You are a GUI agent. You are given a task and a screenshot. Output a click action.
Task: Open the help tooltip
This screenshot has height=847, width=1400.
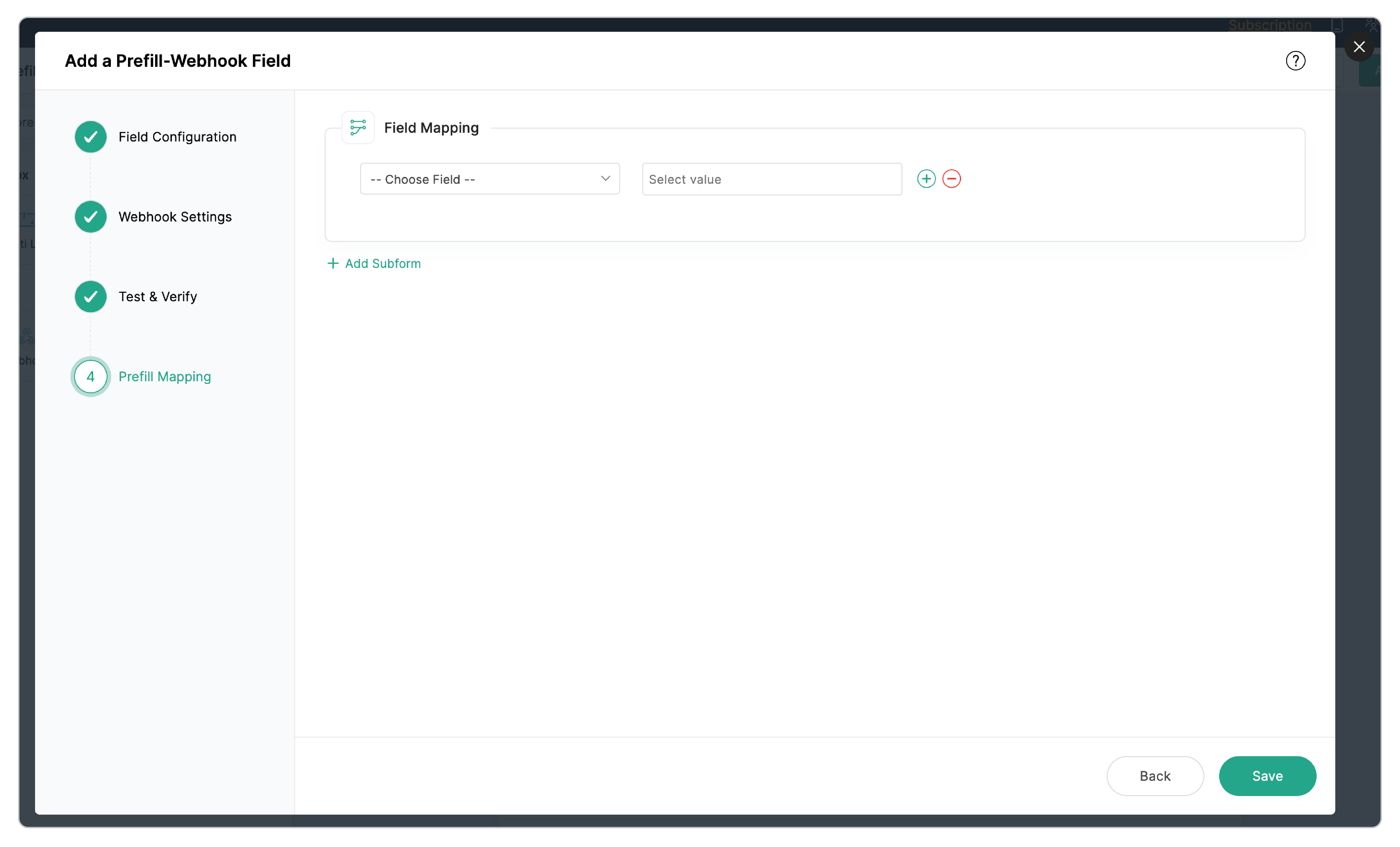pos(1295,60)
